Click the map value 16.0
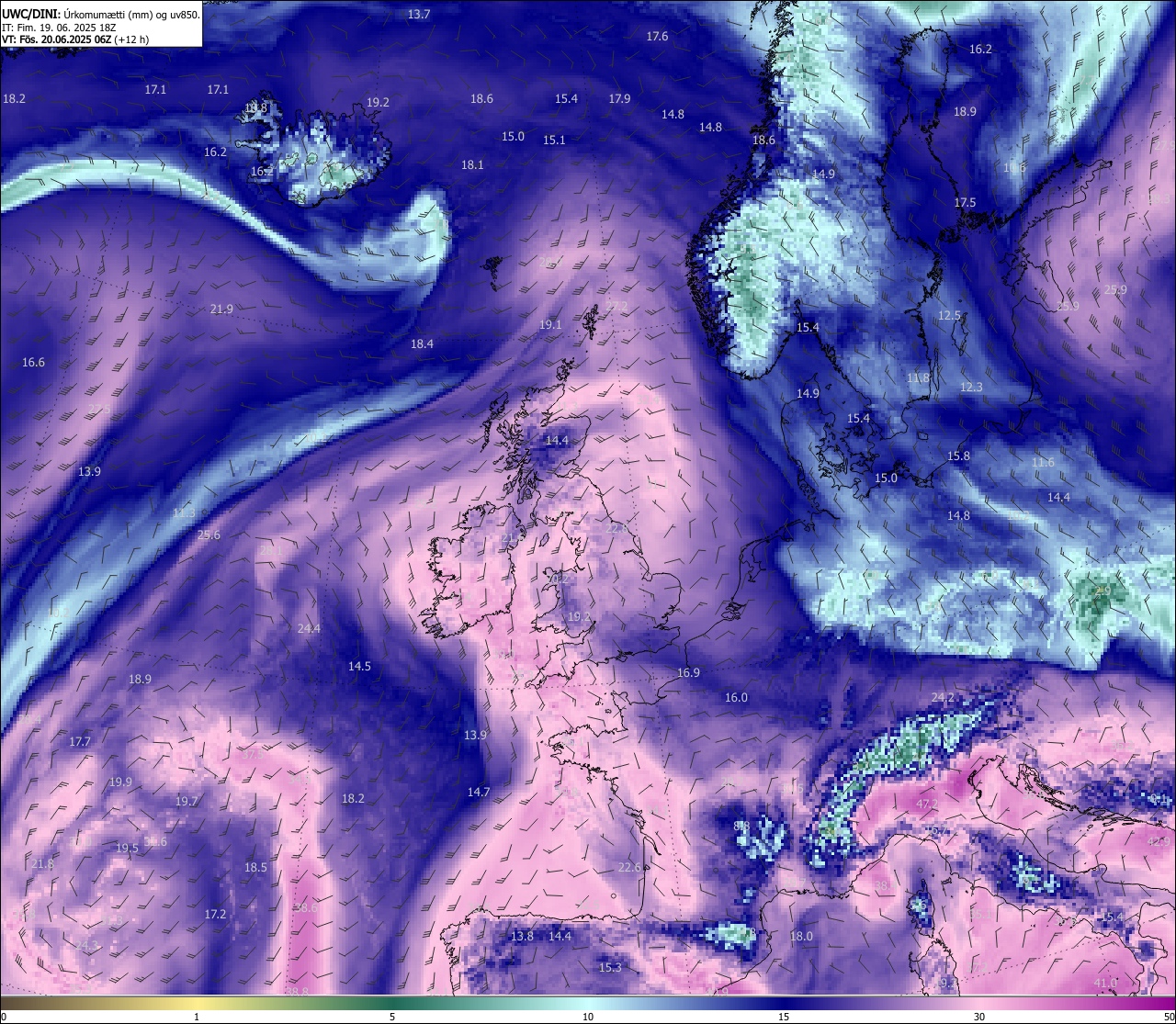The width and height of the screenshot is (1176, 1024). click(x=736, y=698)
